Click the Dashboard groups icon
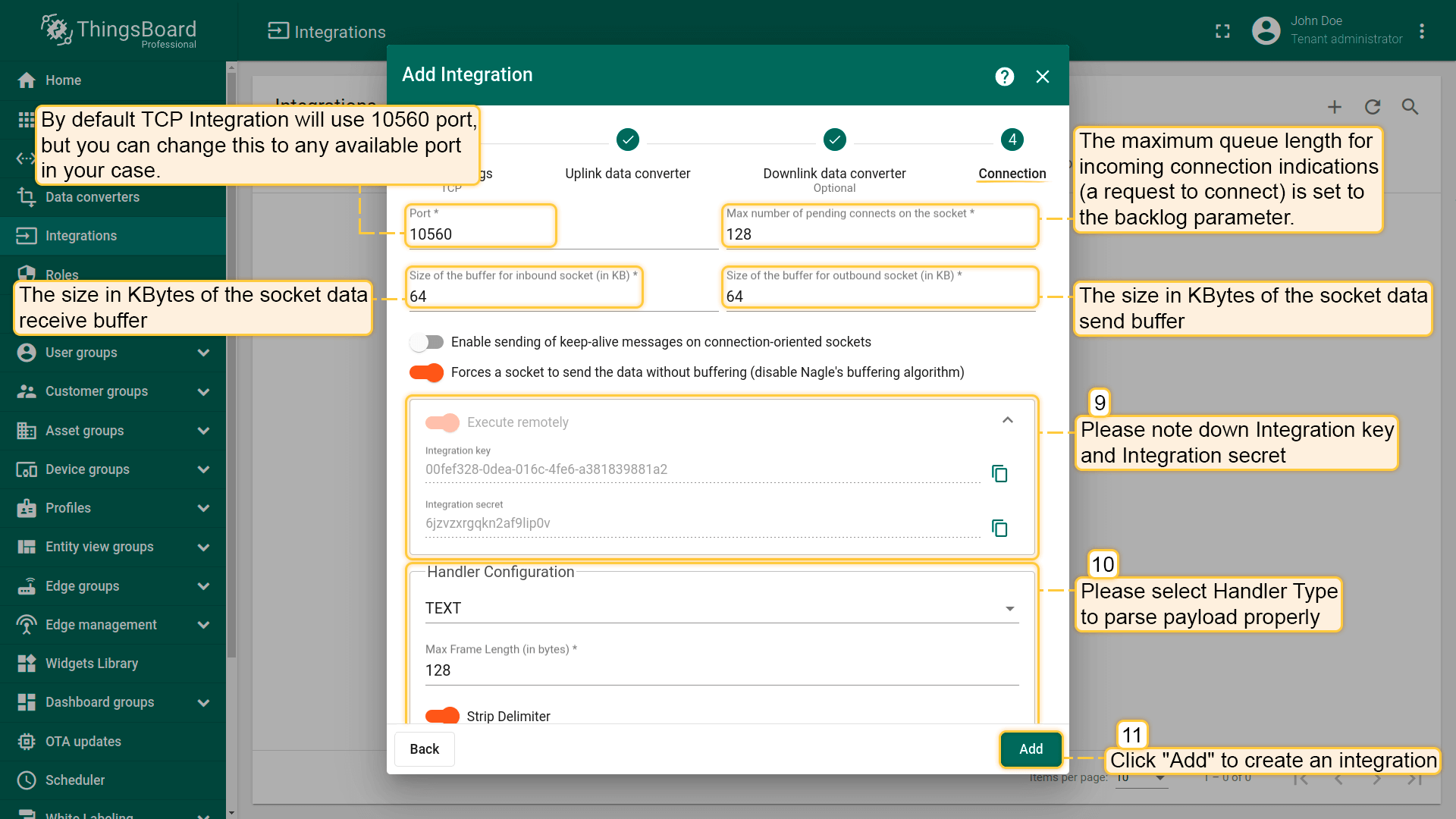This screenshot has width=1456, height=819. (x=27, y=702)
